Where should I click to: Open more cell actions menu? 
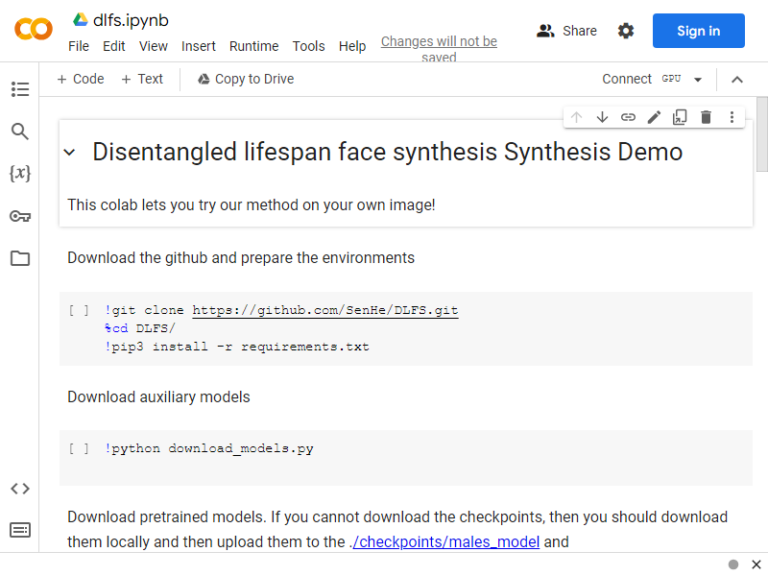[732, 117]
